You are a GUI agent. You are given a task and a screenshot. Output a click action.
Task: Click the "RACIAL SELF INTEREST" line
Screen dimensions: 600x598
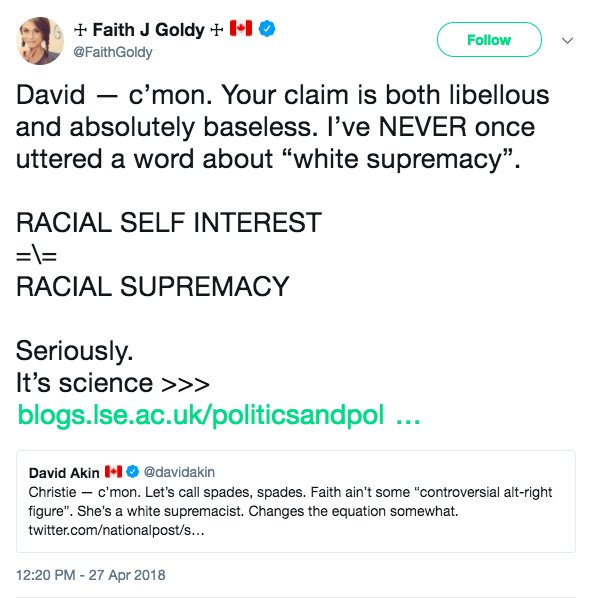[169, 221]
